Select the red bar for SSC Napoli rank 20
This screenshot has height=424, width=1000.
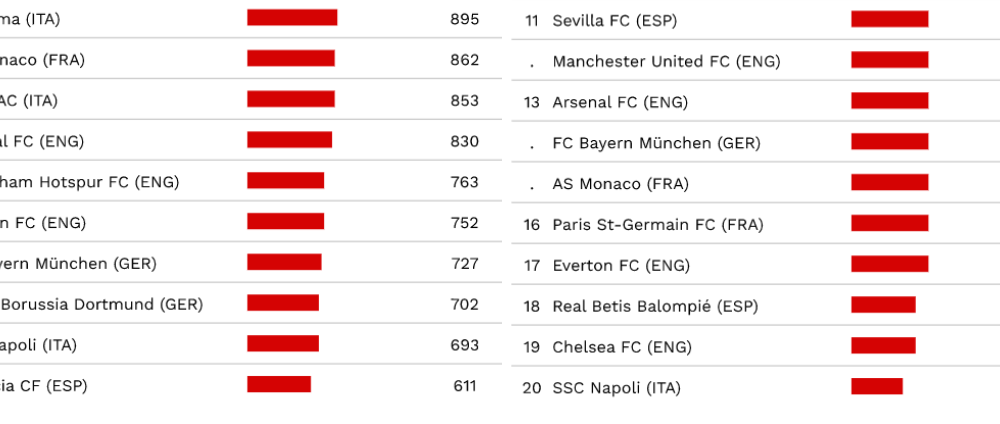tap(877, 386)
